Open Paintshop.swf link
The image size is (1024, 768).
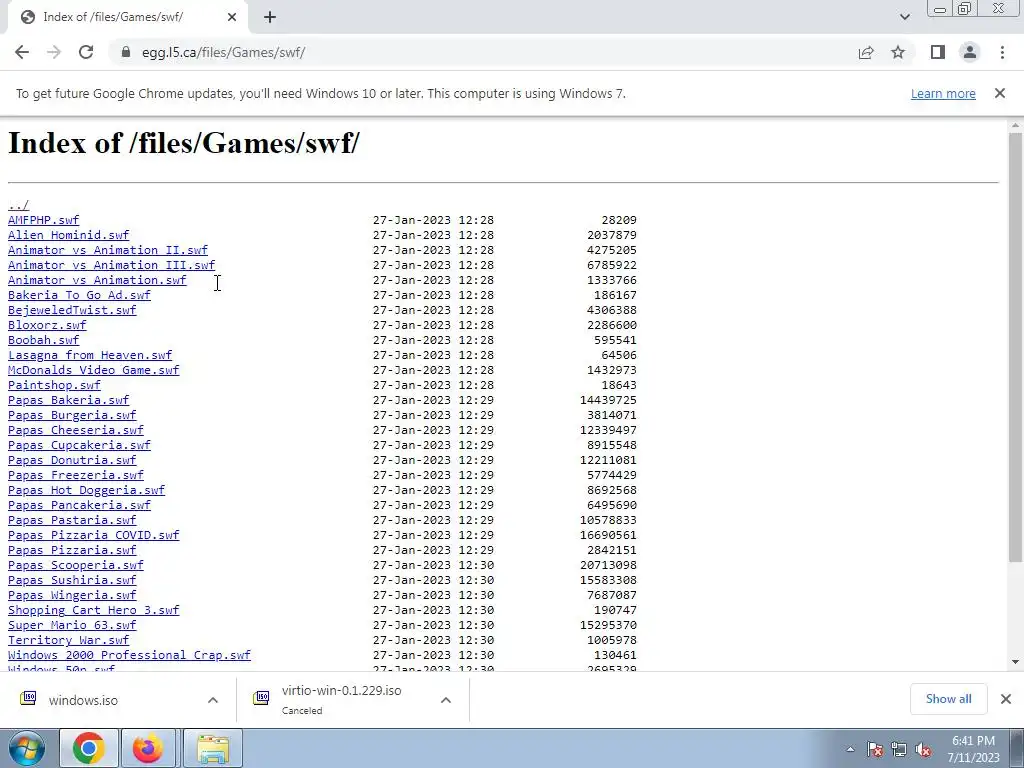[x=54, y=385]
